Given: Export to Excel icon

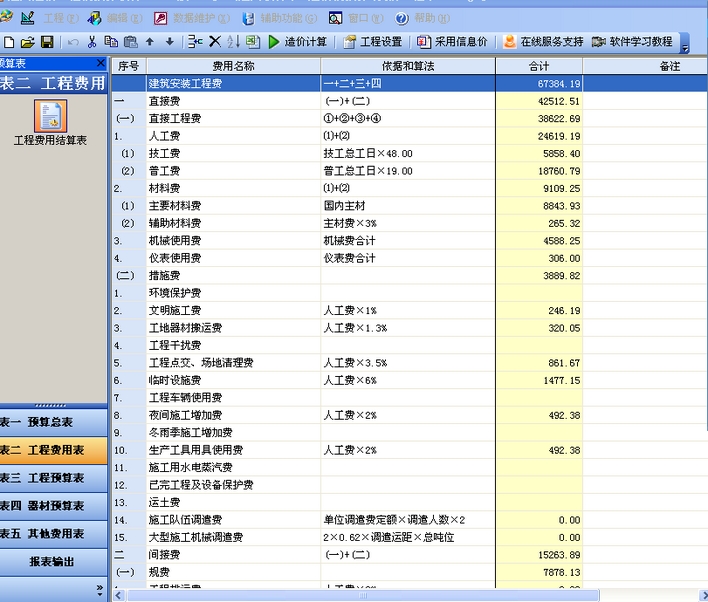Looking at the screenshot, I should [253, 42].
